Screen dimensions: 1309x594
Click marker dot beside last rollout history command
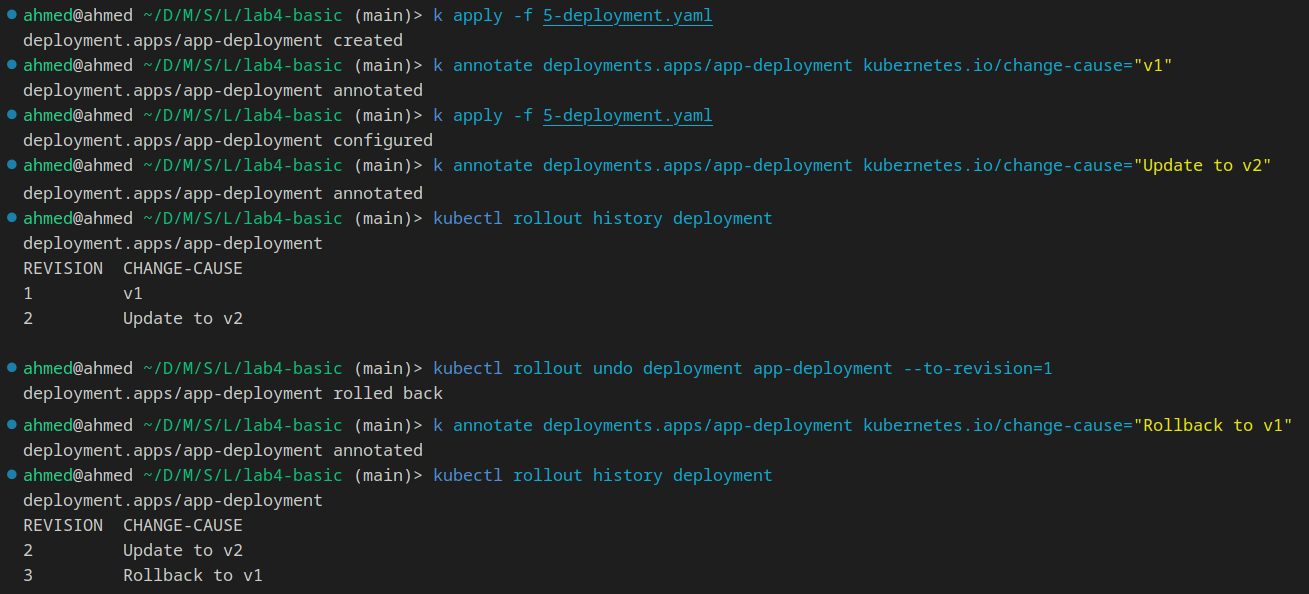(x=11, y=475)
